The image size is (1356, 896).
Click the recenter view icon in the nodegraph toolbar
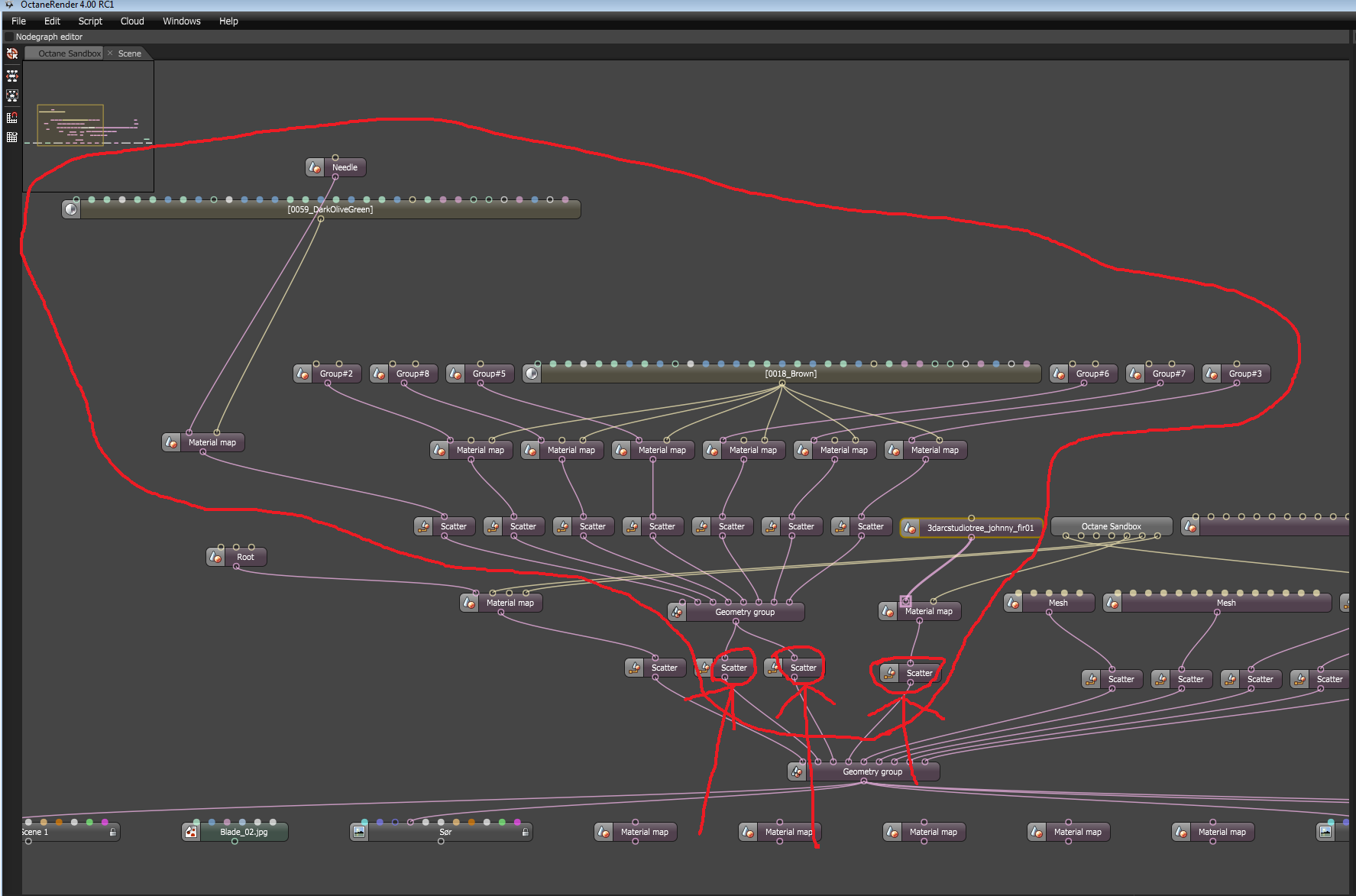(x=12, y=53)
